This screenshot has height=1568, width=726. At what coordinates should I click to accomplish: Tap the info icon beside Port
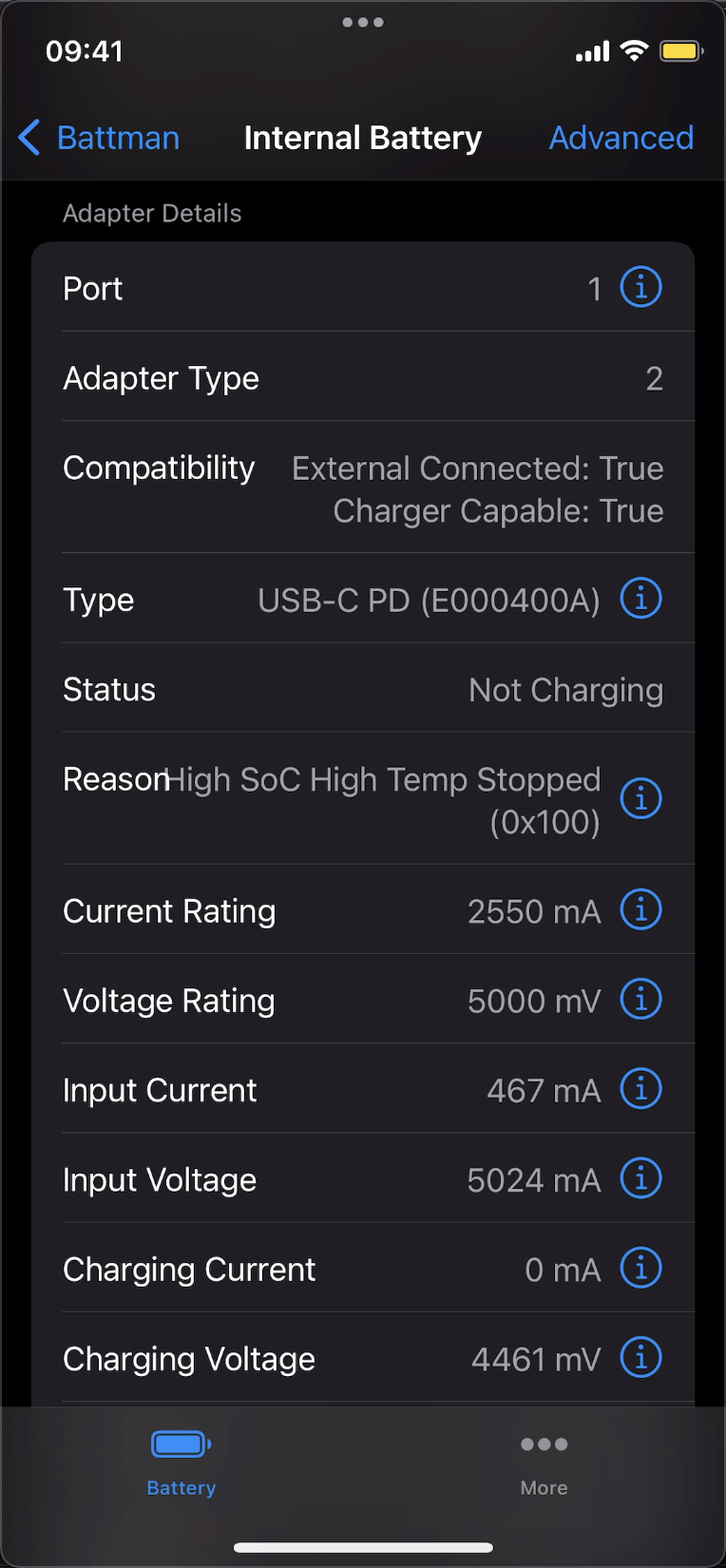640,287
